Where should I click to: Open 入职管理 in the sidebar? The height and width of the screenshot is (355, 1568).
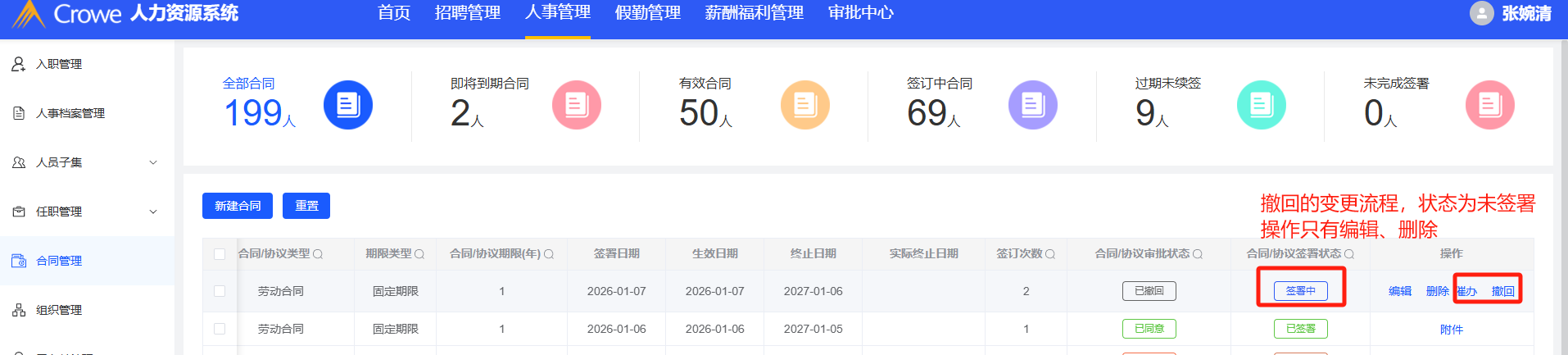(59, 64)
